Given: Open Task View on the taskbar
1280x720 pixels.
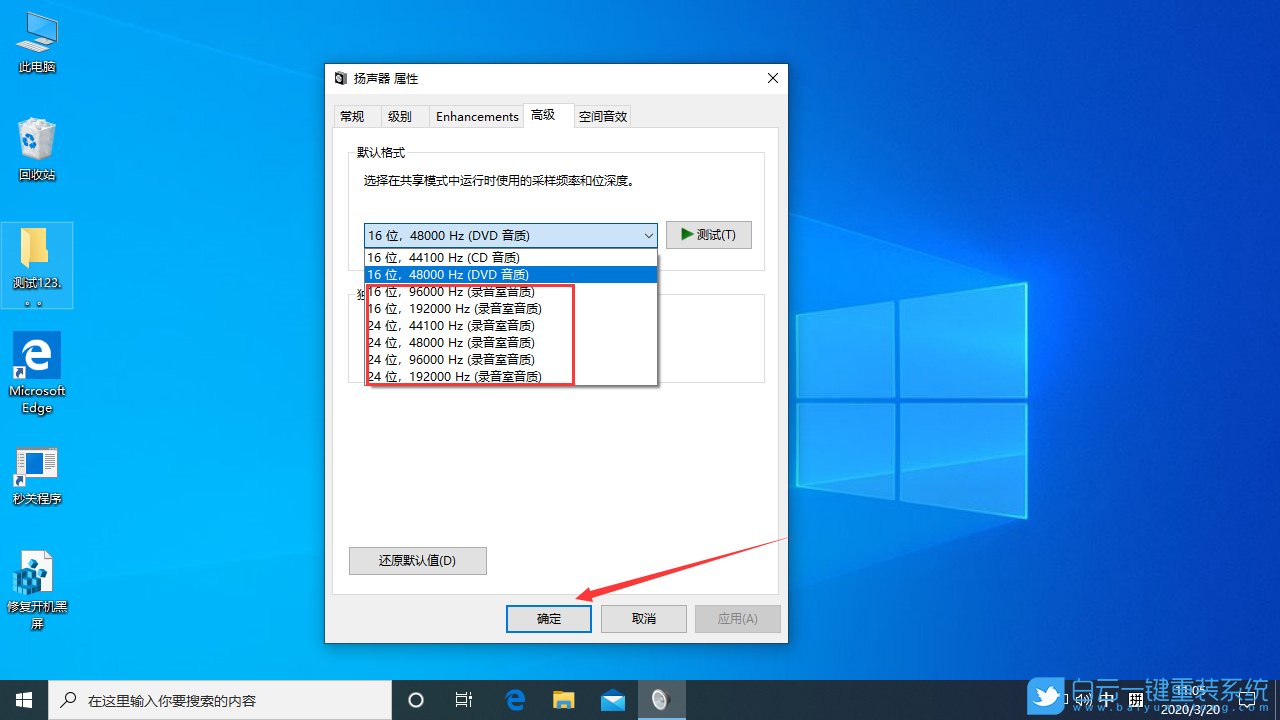Looking at the screenshot, I should pyautogui.click(x=463, y=700).
